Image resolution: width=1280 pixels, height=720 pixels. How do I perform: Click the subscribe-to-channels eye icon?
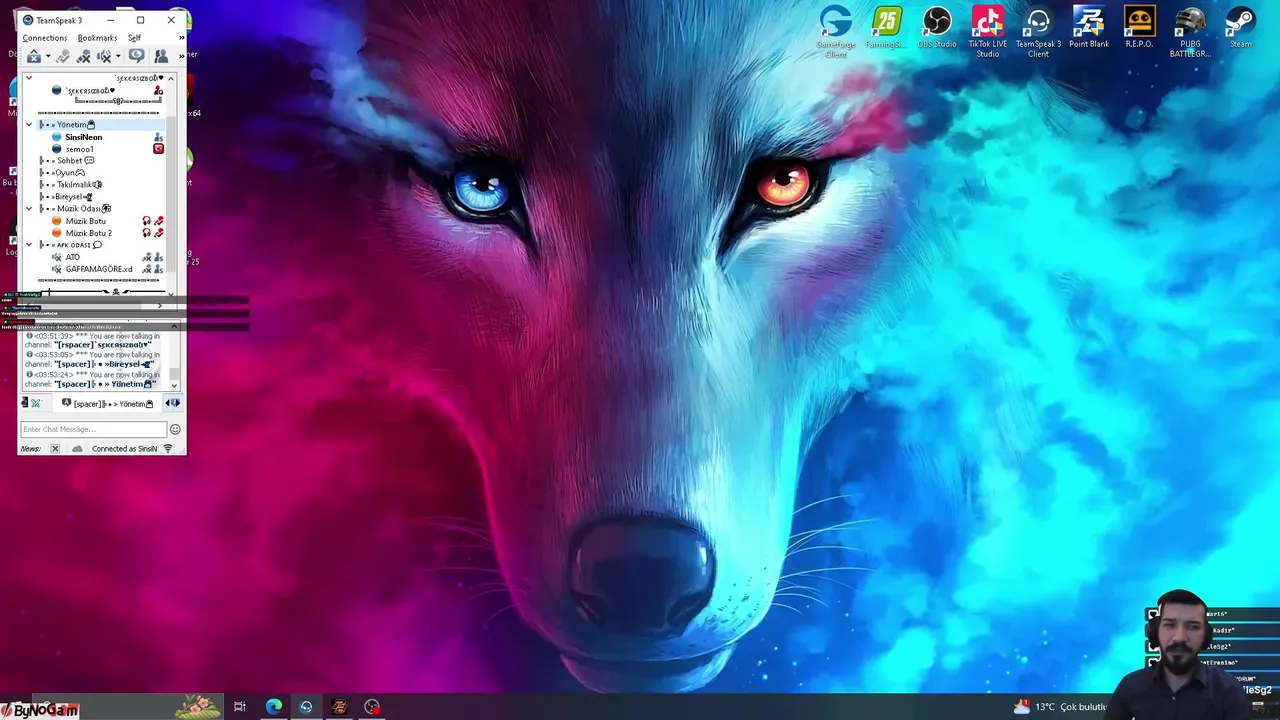137,56
